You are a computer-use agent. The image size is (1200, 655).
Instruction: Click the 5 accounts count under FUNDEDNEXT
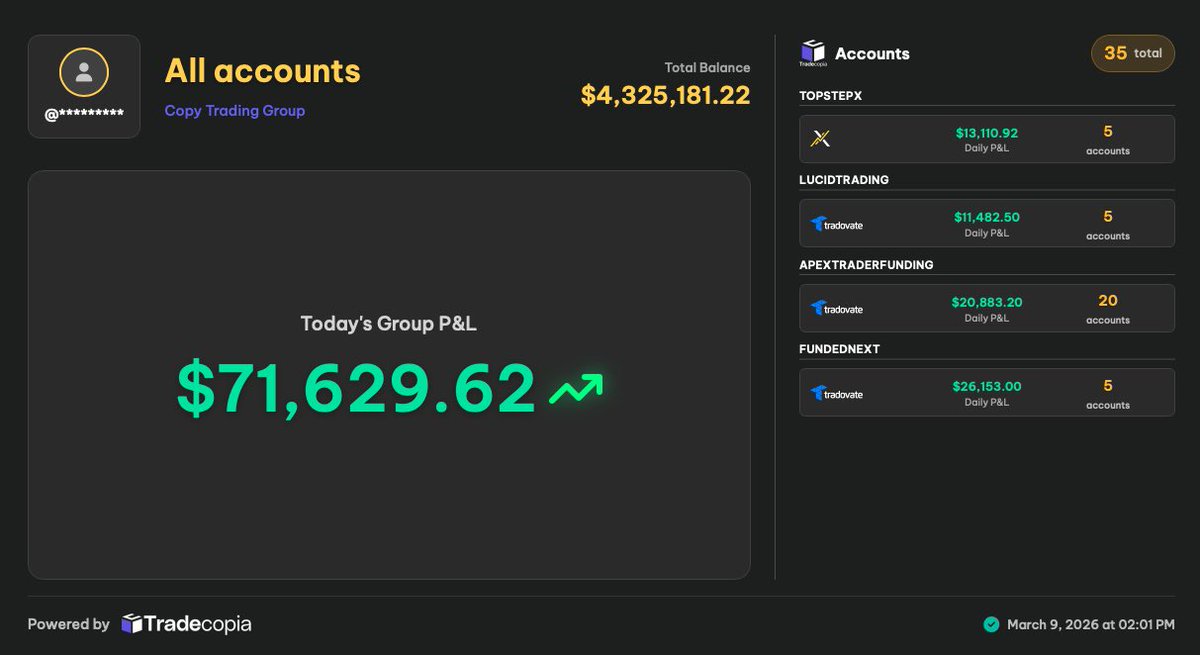[x=1108, y=394]
